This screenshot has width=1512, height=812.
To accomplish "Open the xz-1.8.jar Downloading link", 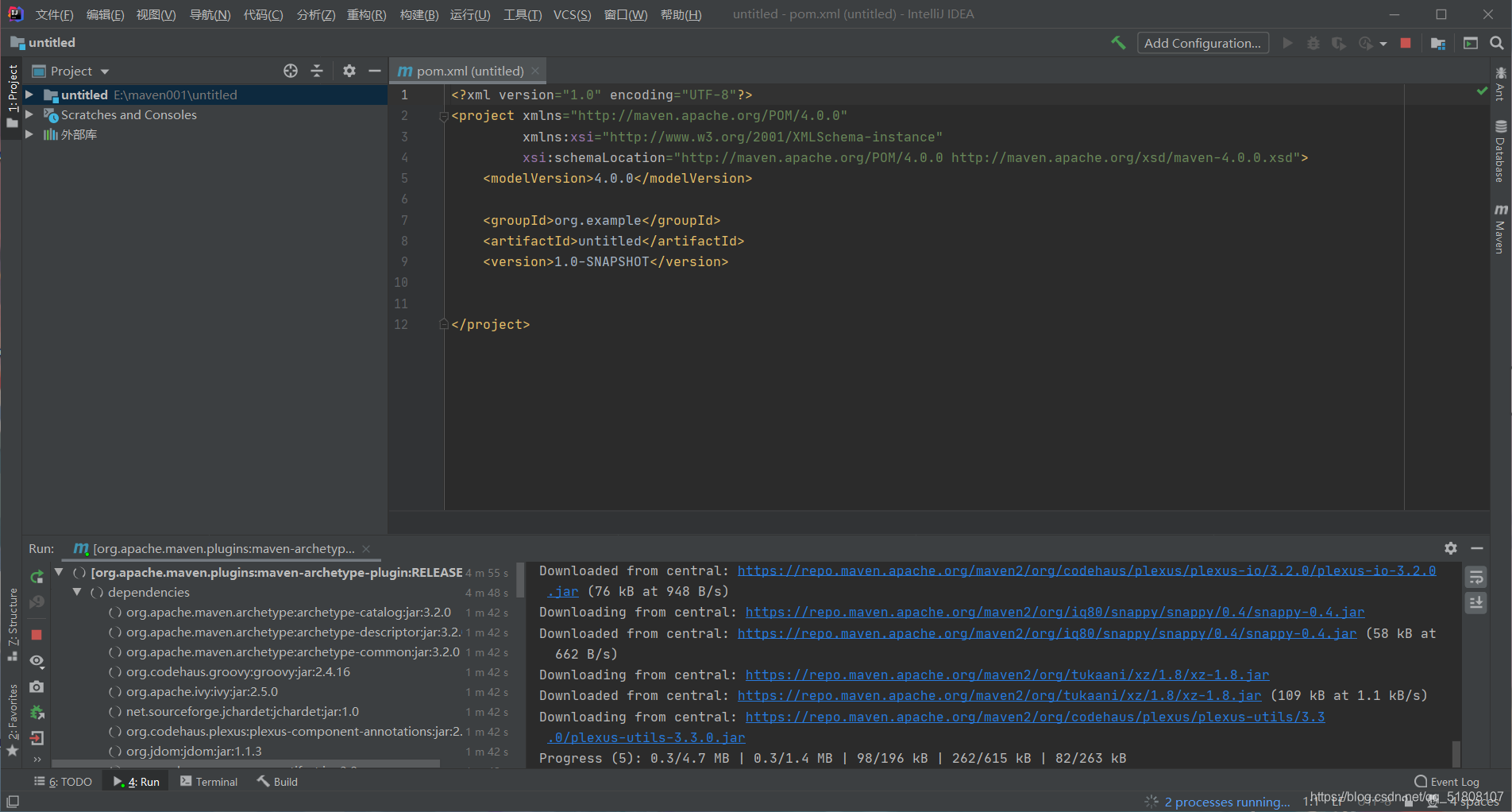I will [1007, 675].
